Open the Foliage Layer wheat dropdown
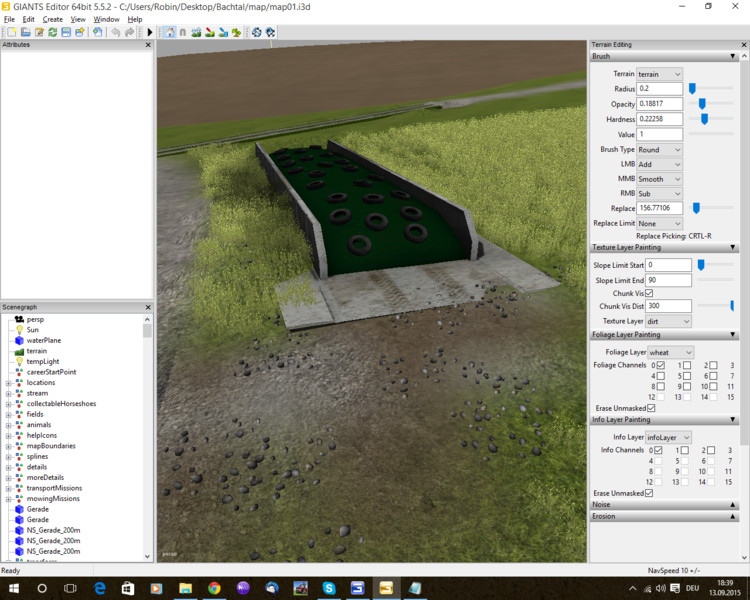 [x=670, y=352]
